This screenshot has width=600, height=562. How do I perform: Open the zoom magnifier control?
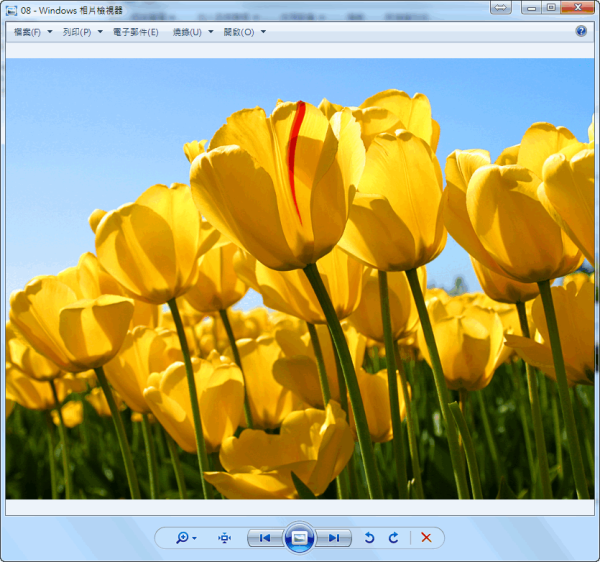(x=182, y=538)
